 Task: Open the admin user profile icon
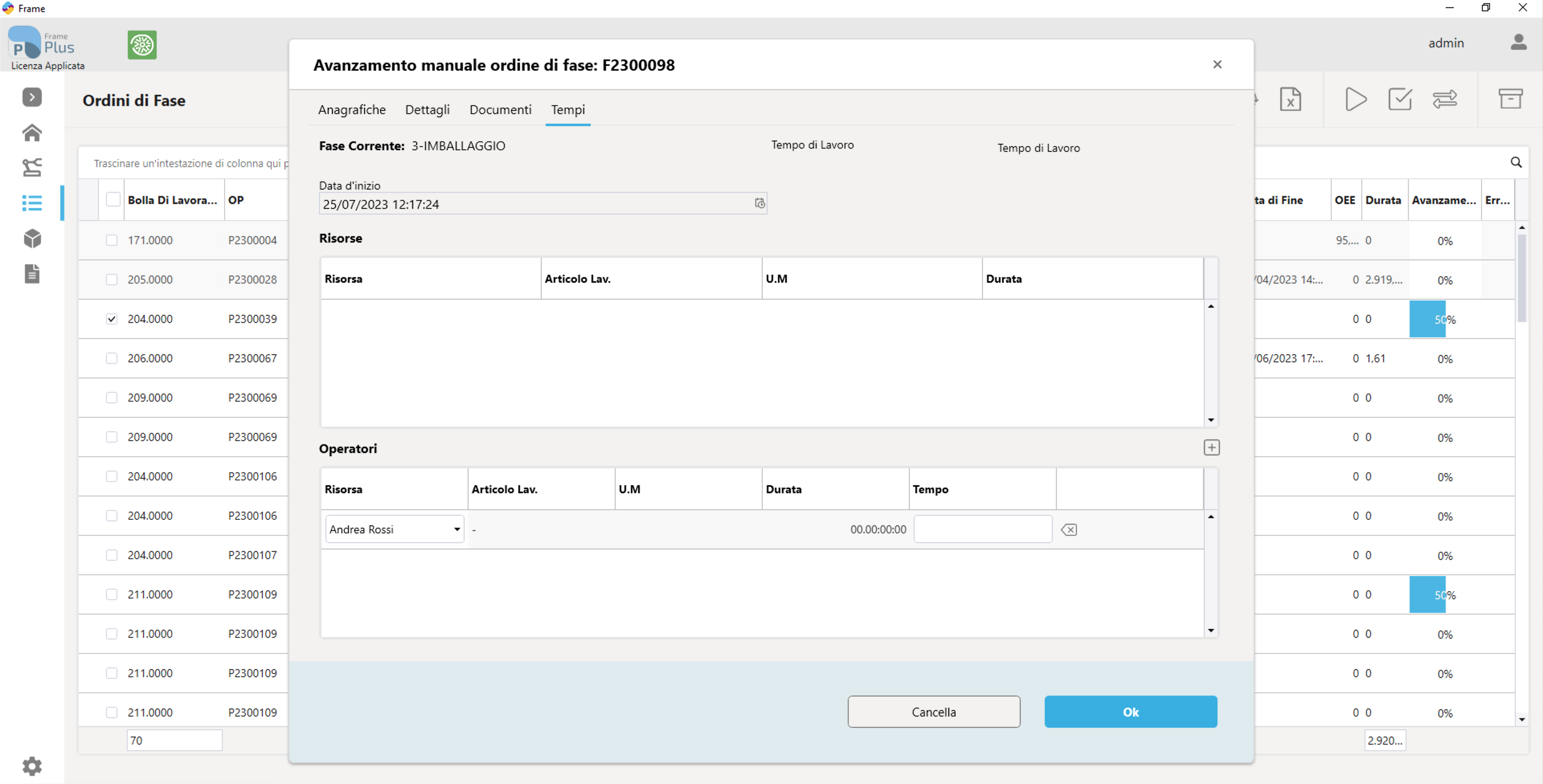tap(1518, 43)
